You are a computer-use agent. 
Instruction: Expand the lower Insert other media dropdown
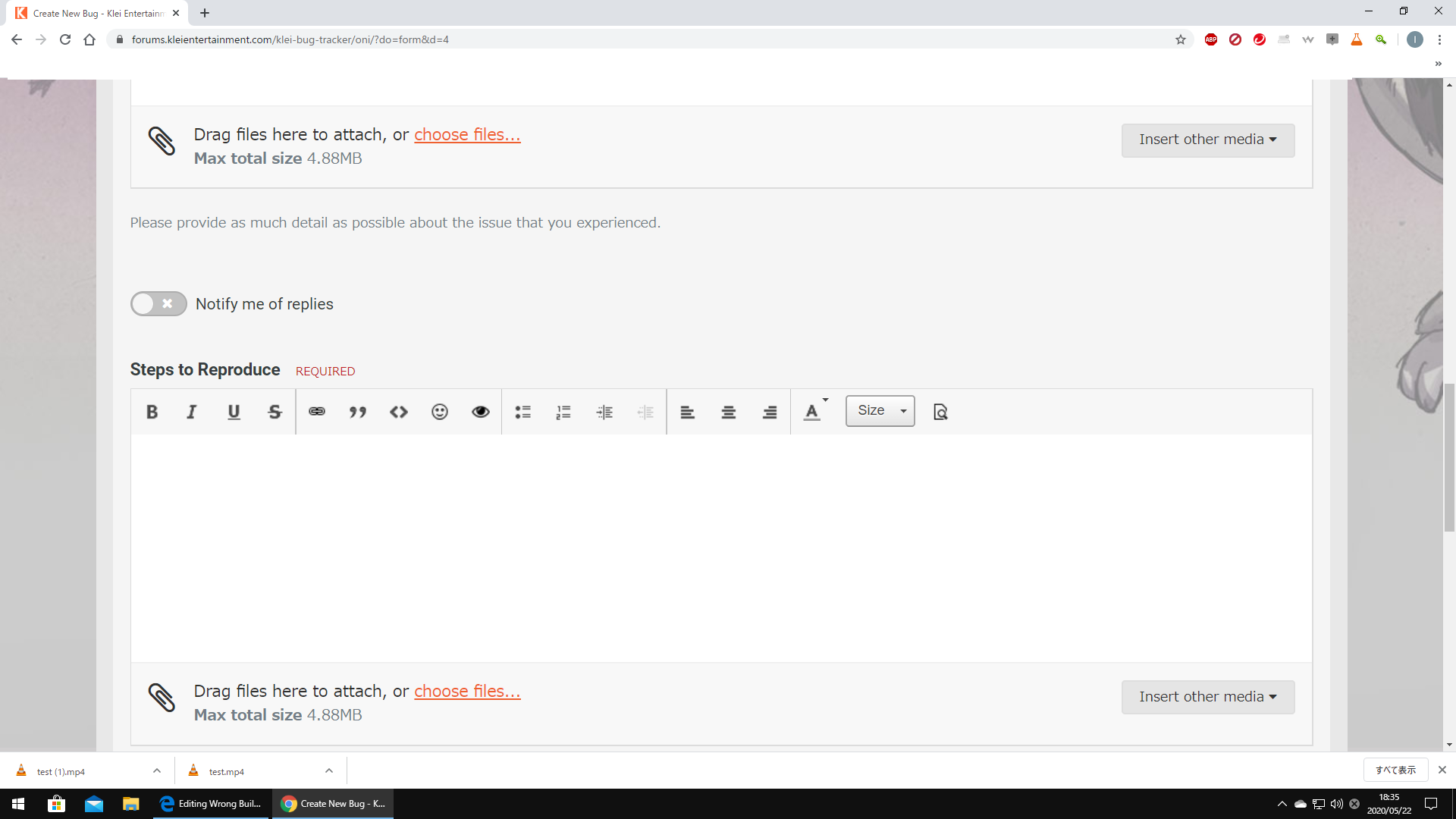pyautogui.click(x=1207, y=696)
